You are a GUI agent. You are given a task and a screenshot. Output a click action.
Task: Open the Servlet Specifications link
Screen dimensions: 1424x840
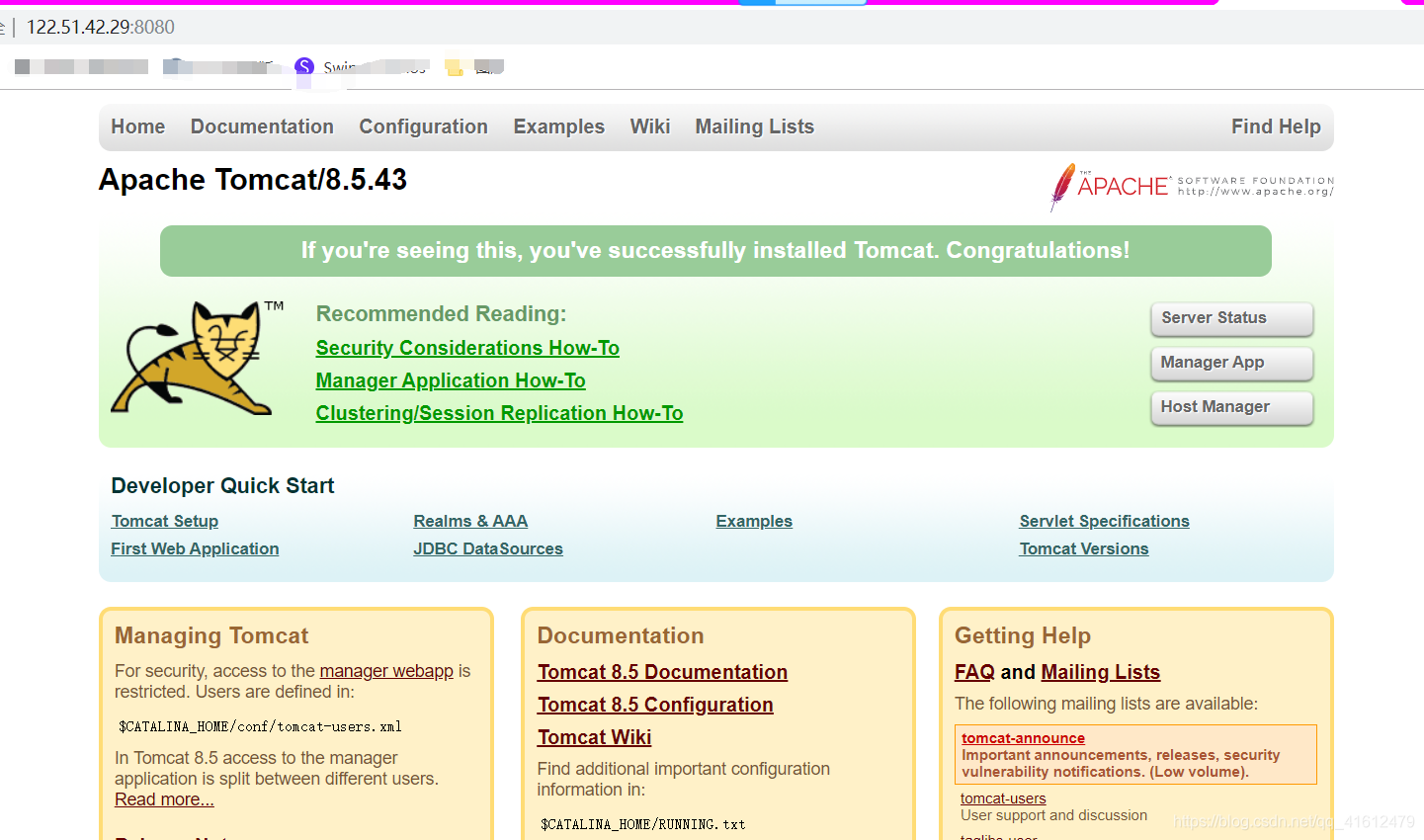pyautogui.click(x=1104, y=521)
